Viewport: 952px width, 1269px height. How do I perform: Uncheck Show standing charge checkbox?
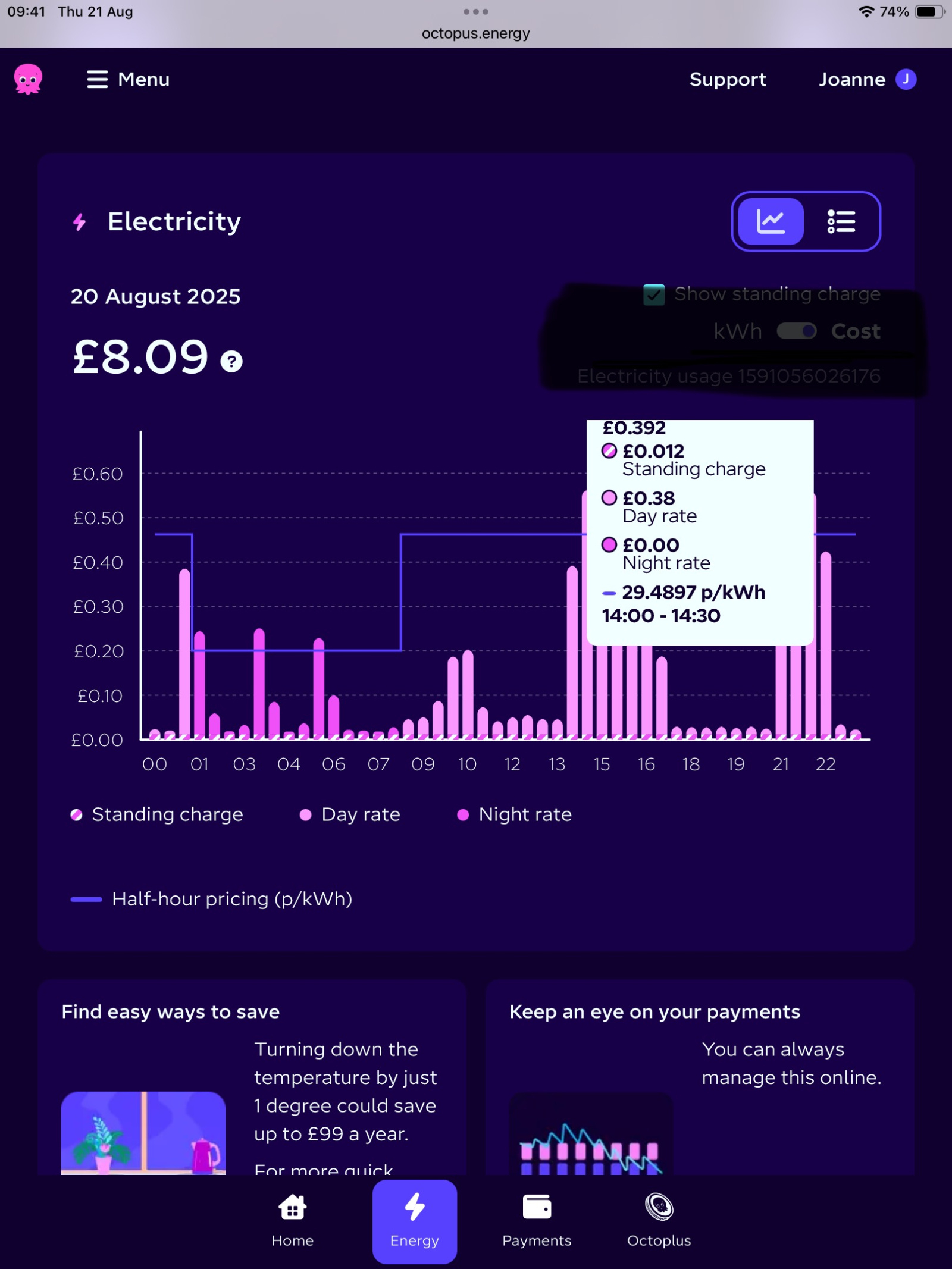pyautogui.click(x=654, y=294)
